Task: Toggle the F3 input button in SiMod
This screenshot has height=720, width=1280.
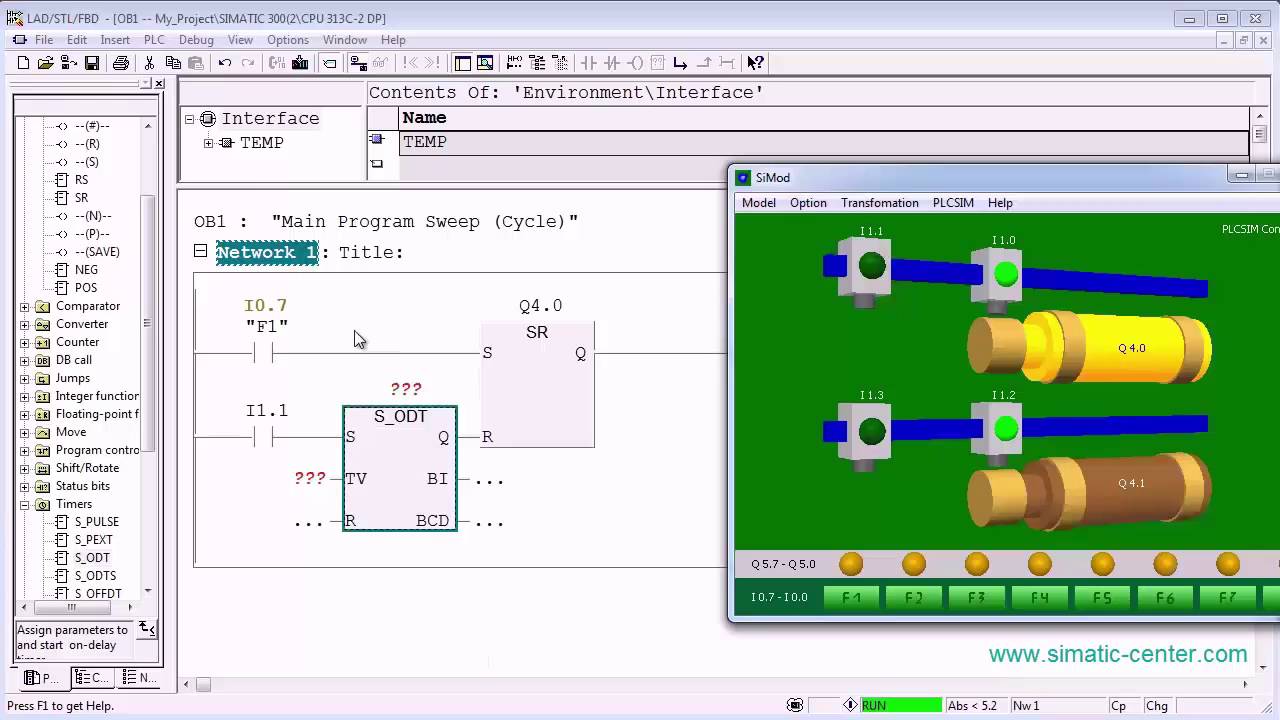Action: point(977,598)
